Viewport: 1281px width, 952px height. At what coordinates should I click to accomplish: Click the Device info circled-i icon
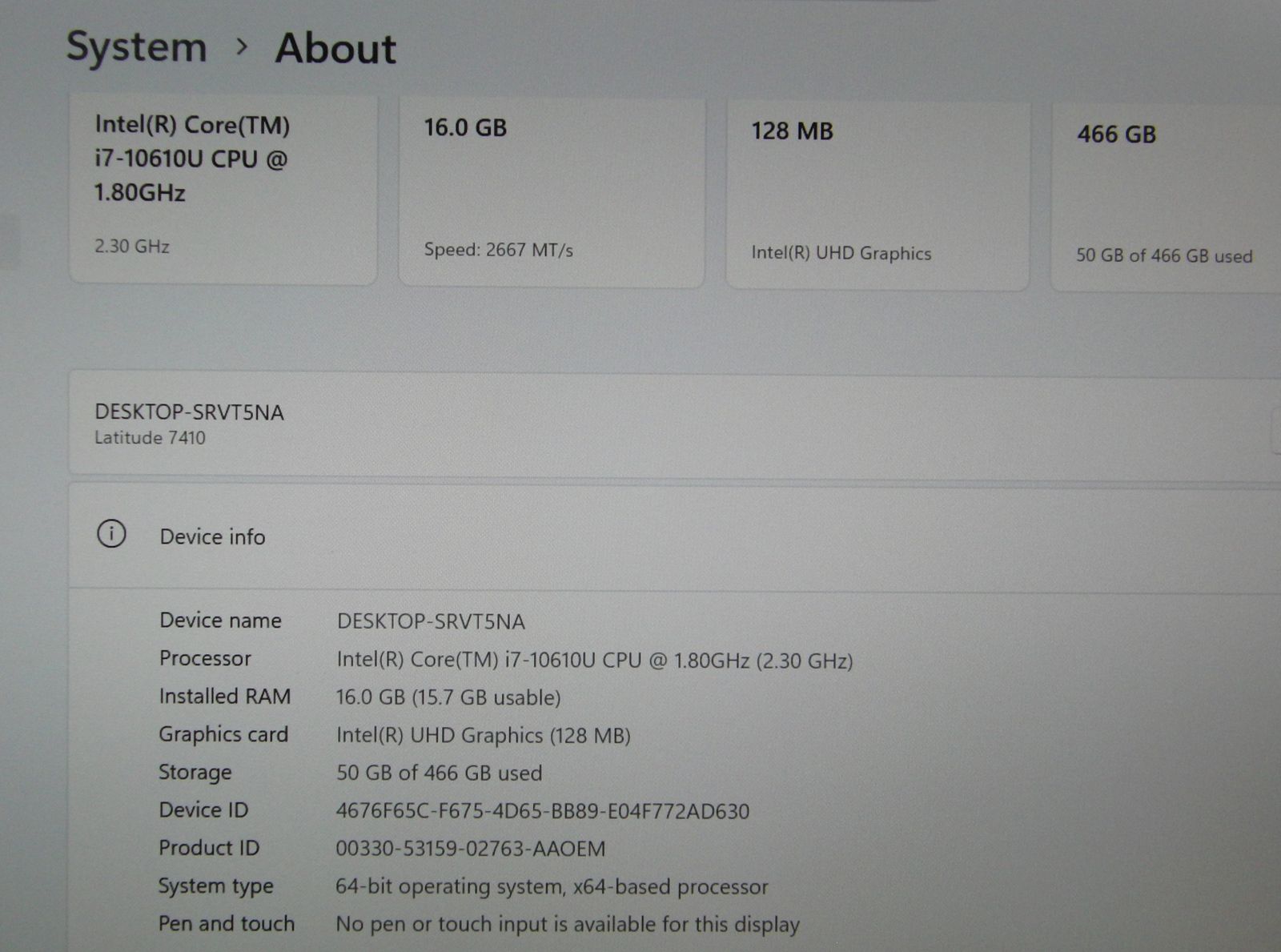click(111, 534)
